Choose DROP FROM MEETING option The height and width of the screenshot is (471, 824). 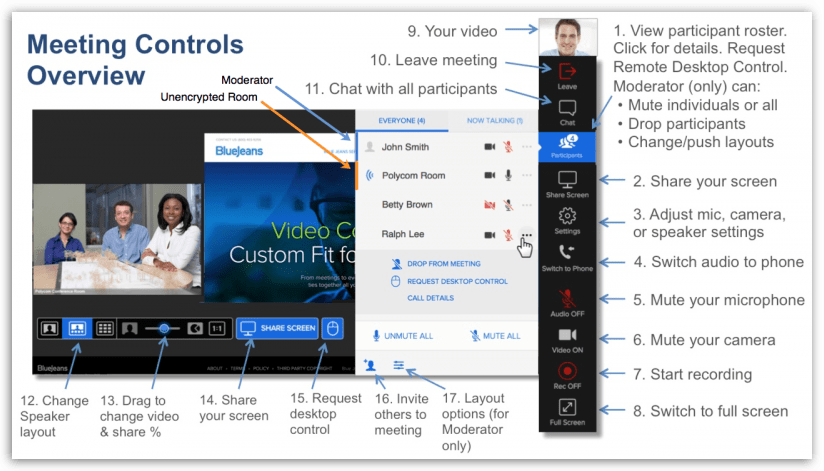pos(436,263)
